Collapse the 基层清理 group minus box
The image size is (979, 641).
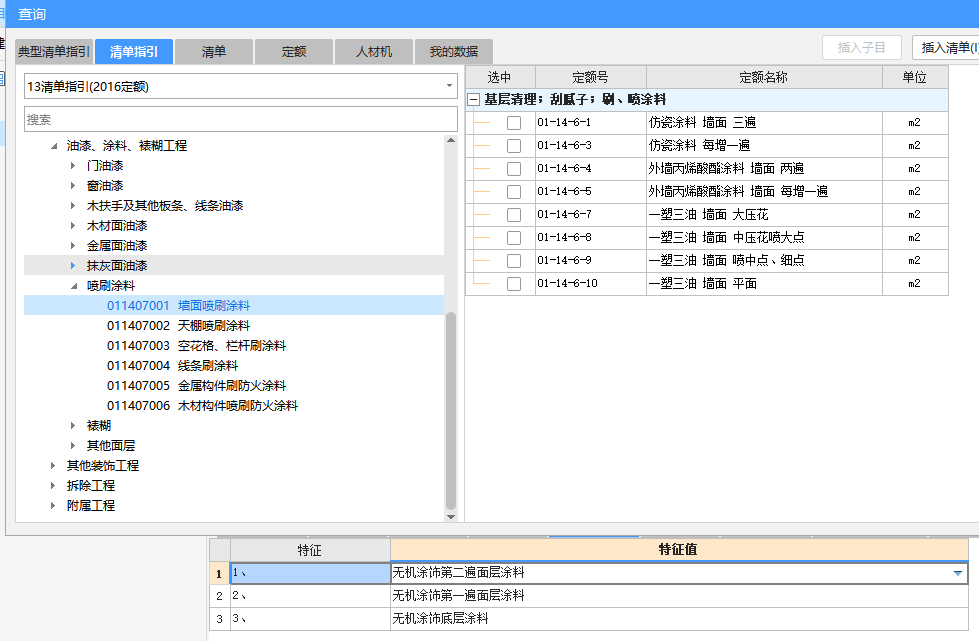(x=474, y=100)
